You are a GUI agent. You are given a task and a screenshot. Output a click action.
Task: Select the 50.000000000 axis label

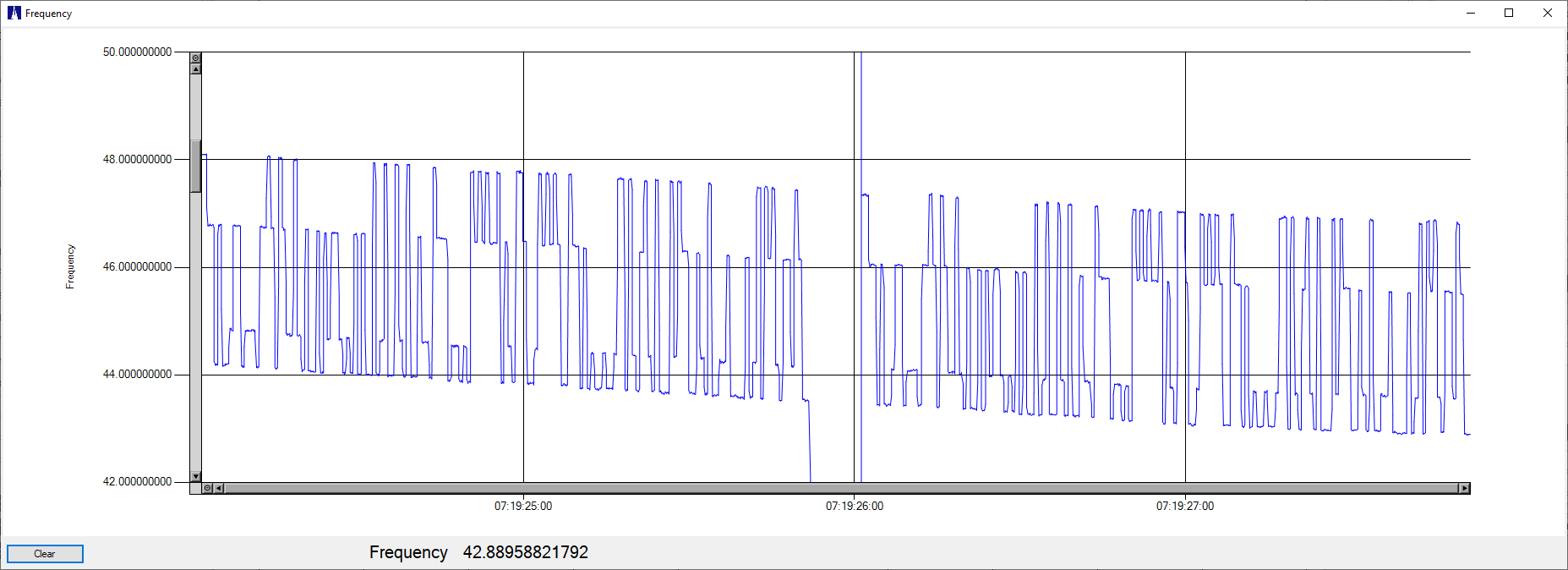click(137, 52)
